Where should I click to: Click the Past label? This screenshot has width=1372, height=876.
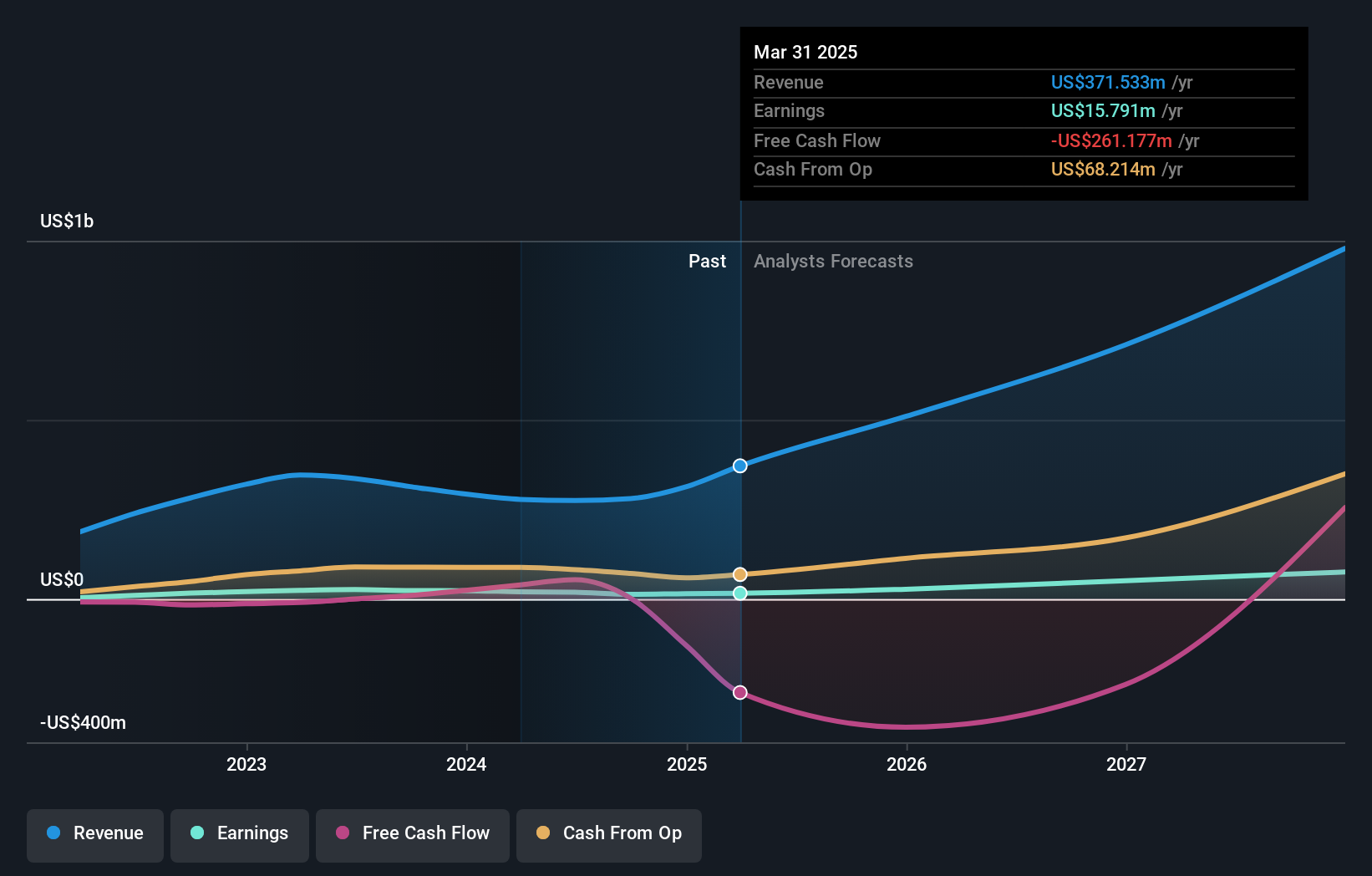(707, 261)
